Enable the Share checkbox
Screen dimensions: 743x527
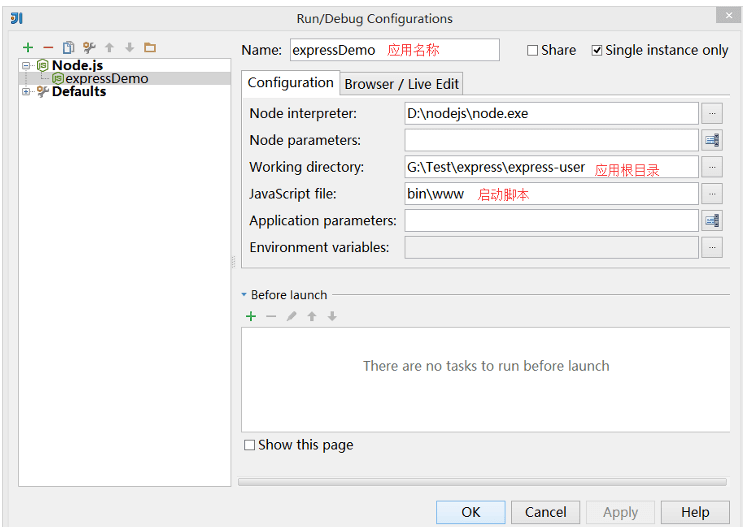point(533,50)
